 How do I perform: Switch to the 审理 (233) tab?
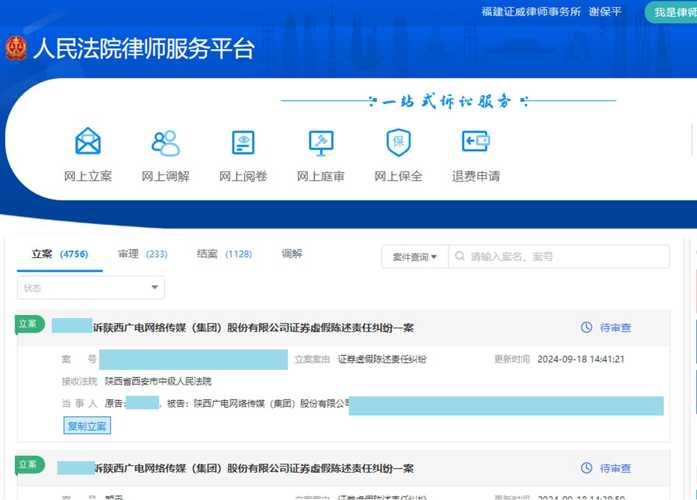142,254
